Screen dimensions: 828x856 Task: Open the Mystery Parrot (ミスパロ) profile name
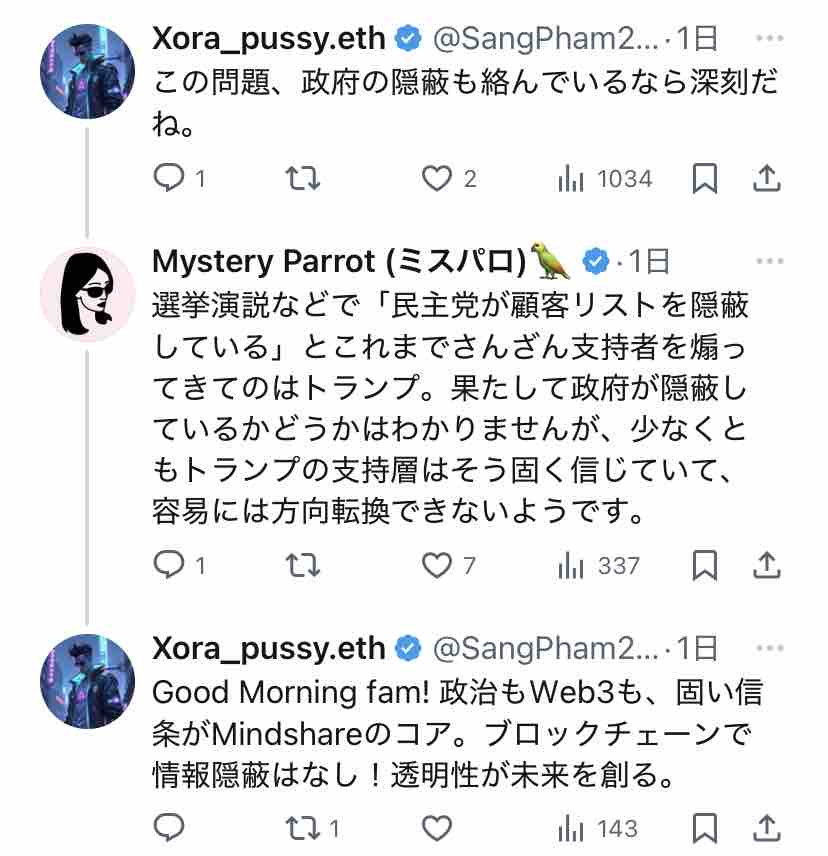click(x=339, y=262)
